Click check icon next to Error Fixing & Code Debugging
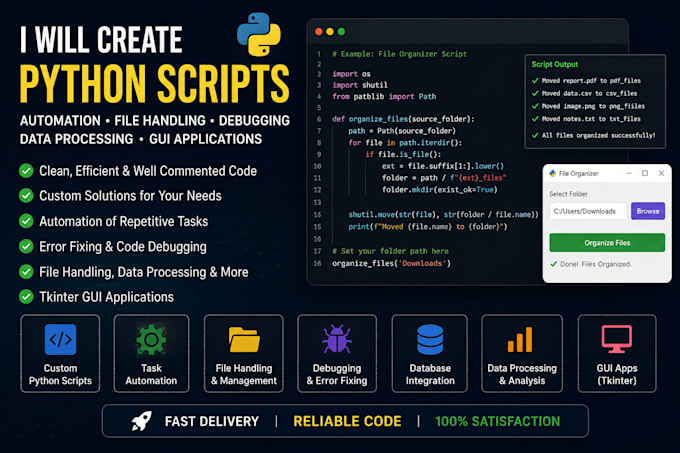This screenshot has height=453, width=680. coord(26,247)
